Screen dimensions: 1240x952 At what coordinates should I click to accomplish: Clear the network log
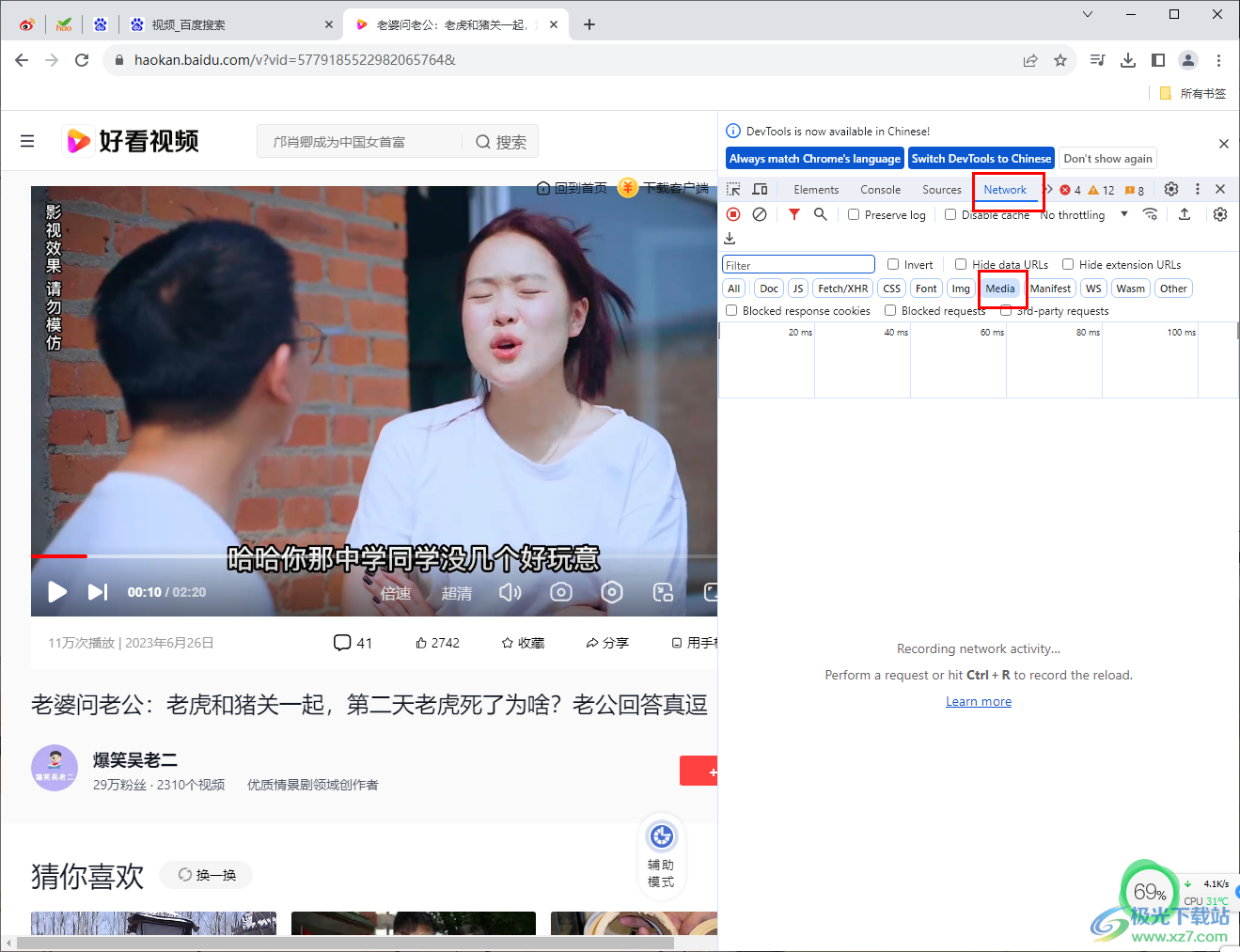(760, 214)
